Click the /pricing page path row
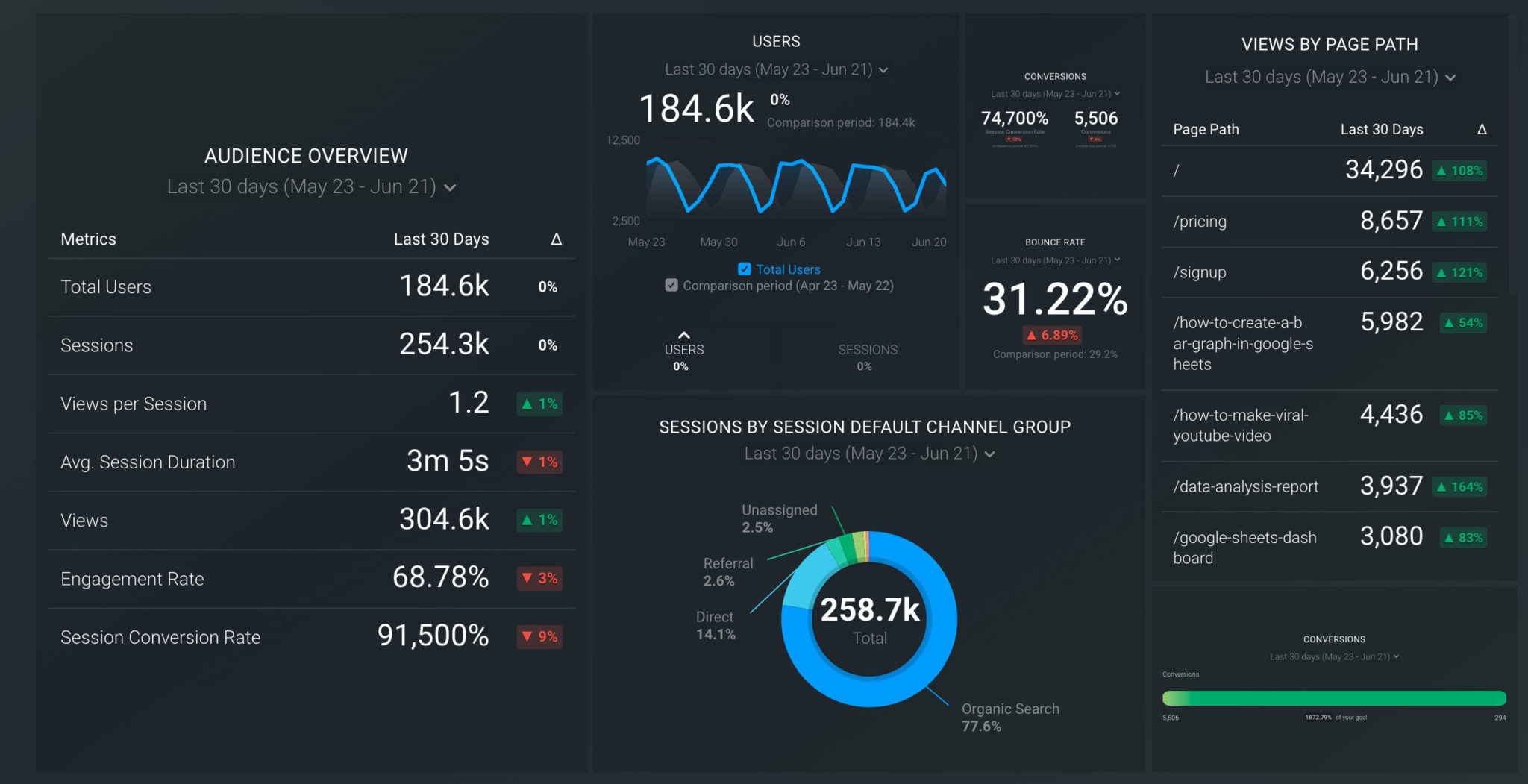Screen dimensions: 1528x784 click(x=1200, y=222)
